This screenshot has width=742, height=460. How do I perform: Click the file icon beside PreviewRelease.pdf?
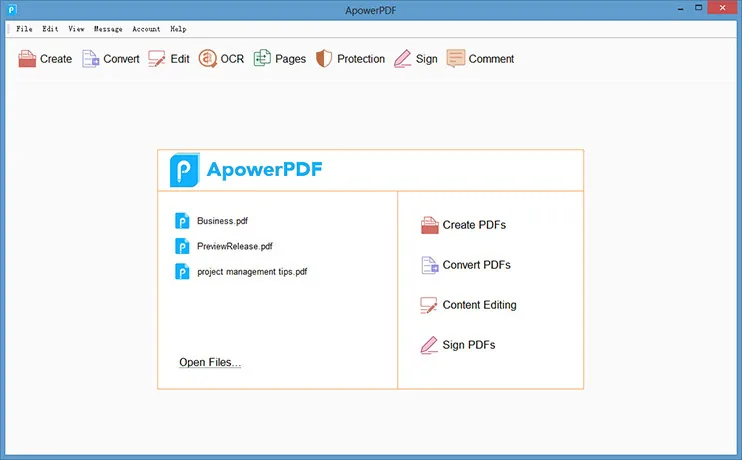(x=182, y=247)
